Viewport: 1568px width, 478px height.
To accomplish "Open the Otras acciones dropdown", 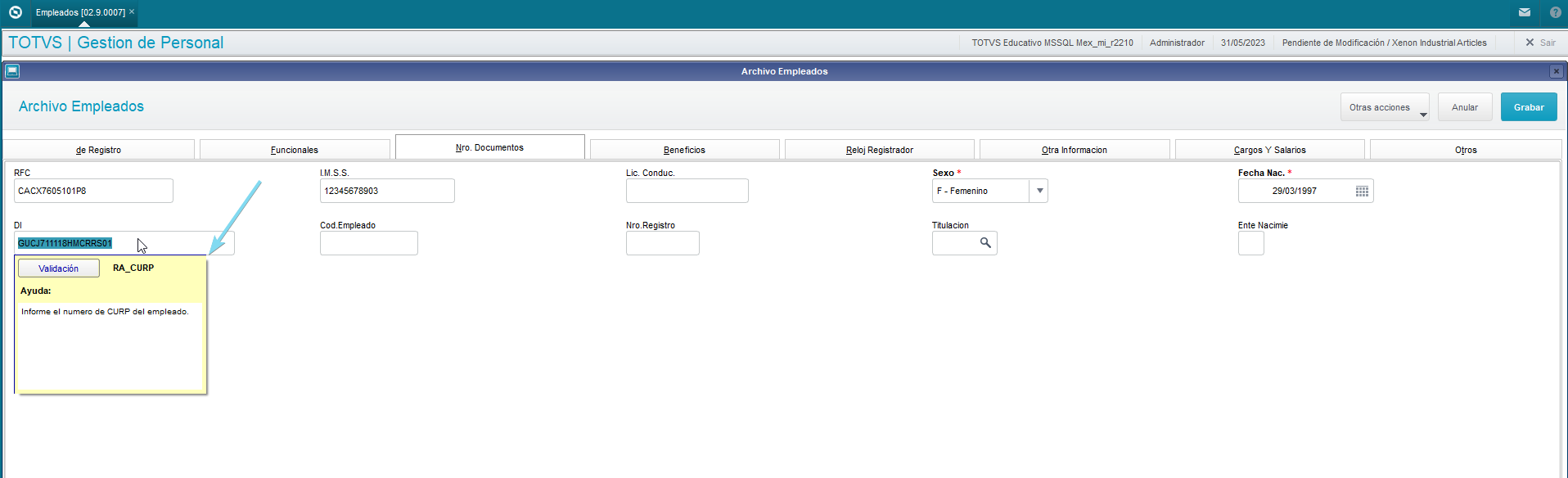I will 1385,107.
